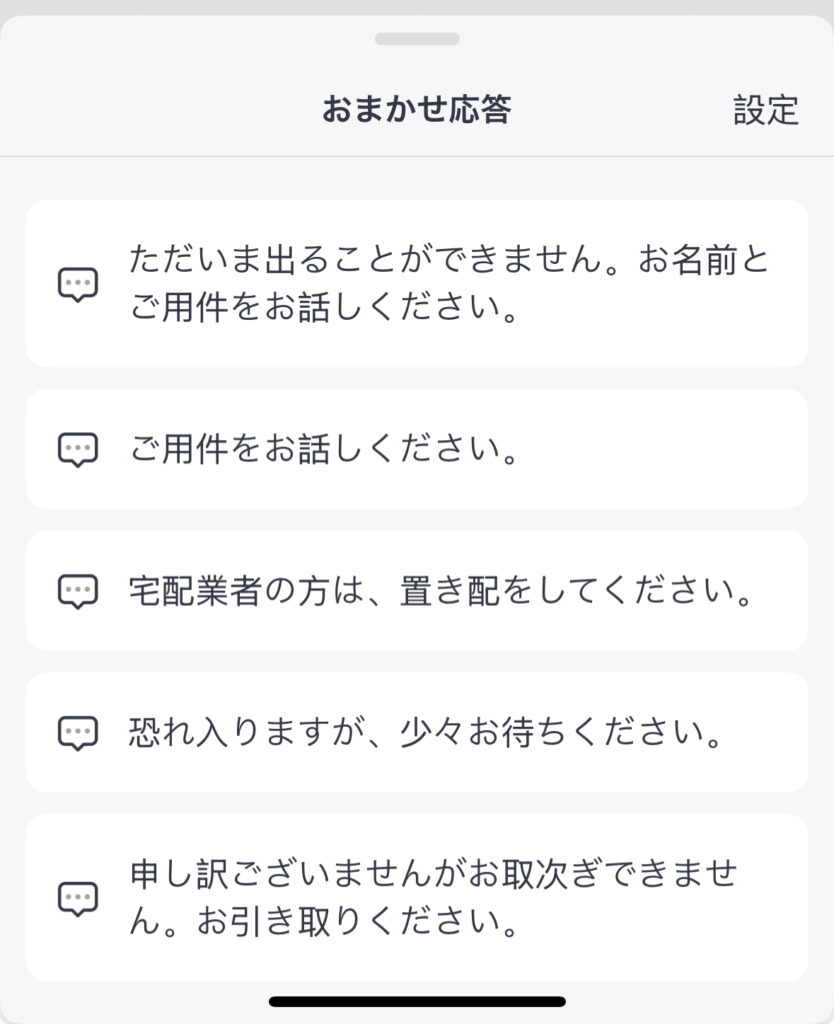
Task: Choose 恐れ入りますが、少々お待ちください response
Action: click(417, 733)
